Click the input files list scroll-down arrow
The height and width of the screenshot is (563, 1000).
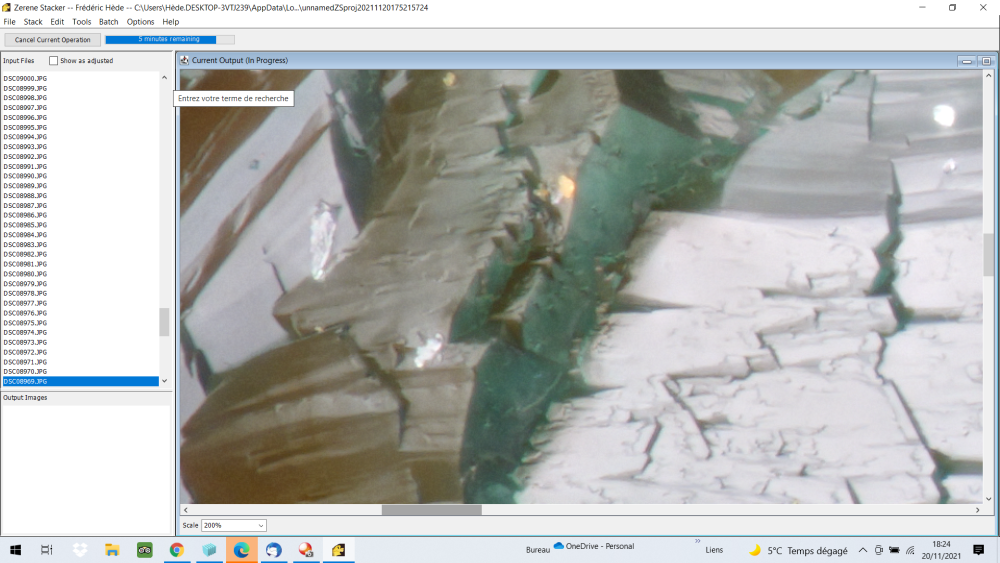coord(164,381)
